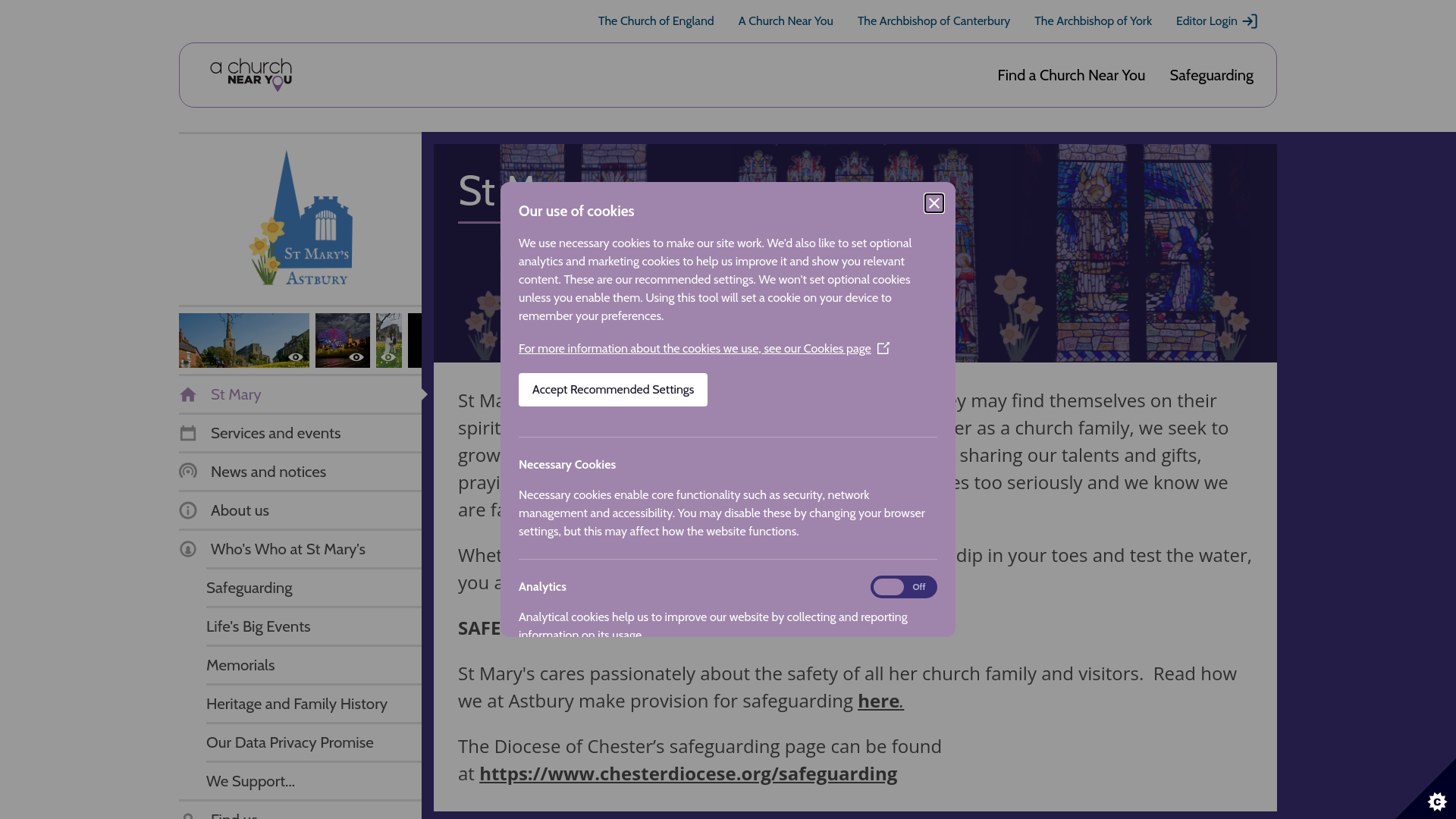View the church exterior photo thumbnail
Screen dimensions: 1456x819
(244, 340)
